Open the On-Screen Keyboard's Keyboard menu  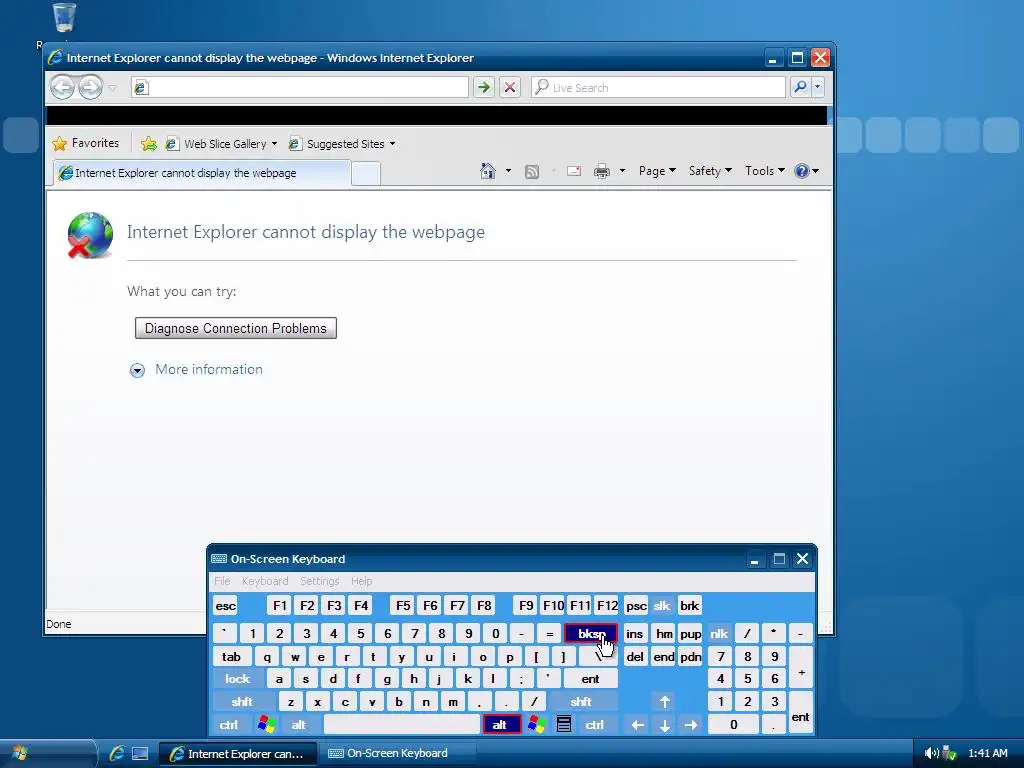click(x=265, y=581)
